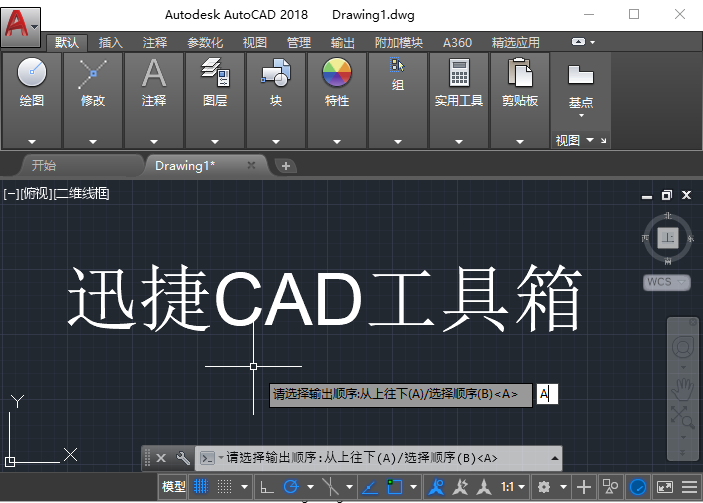Click the [俯视] view control label

(37, 194)
